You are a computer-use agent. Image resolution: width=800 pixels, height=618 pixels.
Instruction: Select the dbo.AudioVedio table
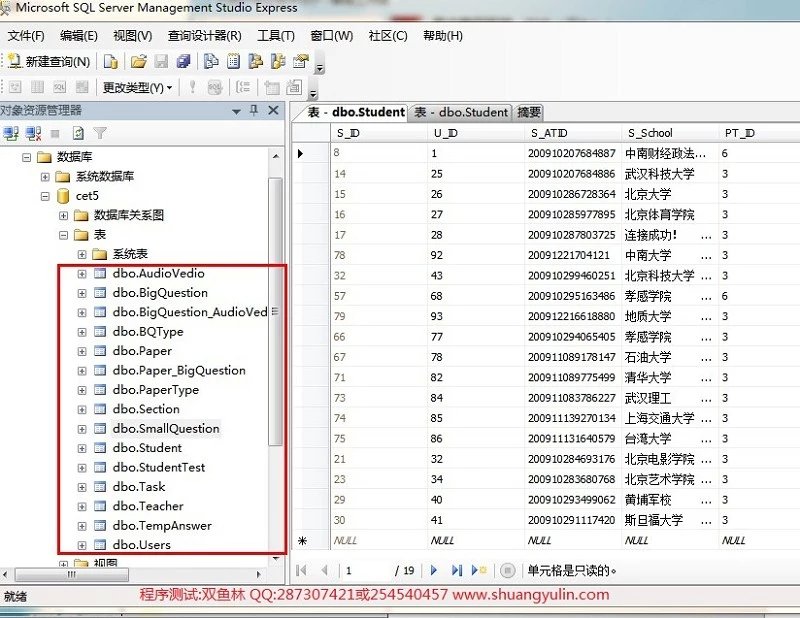coord(159,274)
